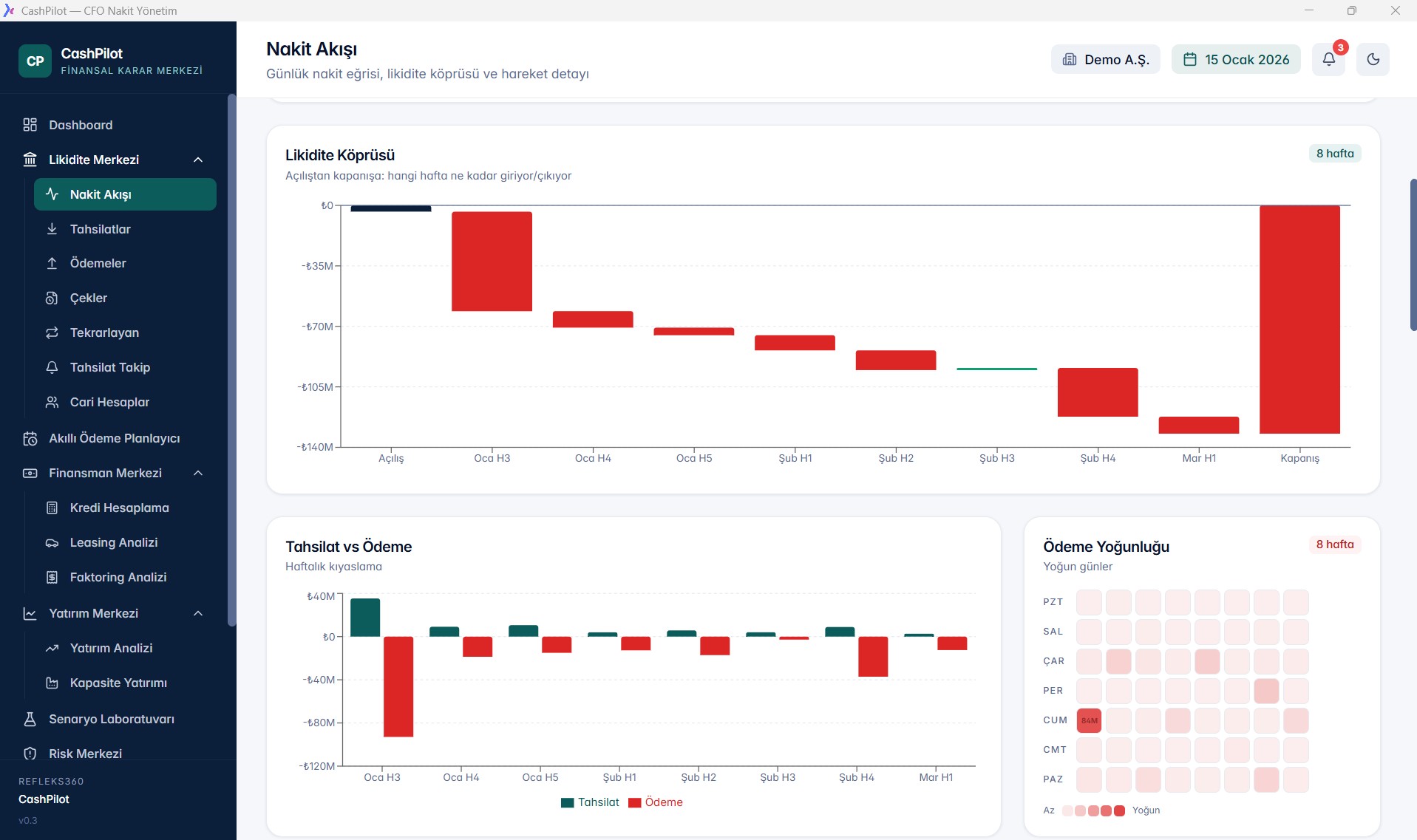Select Tekrarlayan in the sidebar
The image size is (1417, 840).
tap(125, 332)
